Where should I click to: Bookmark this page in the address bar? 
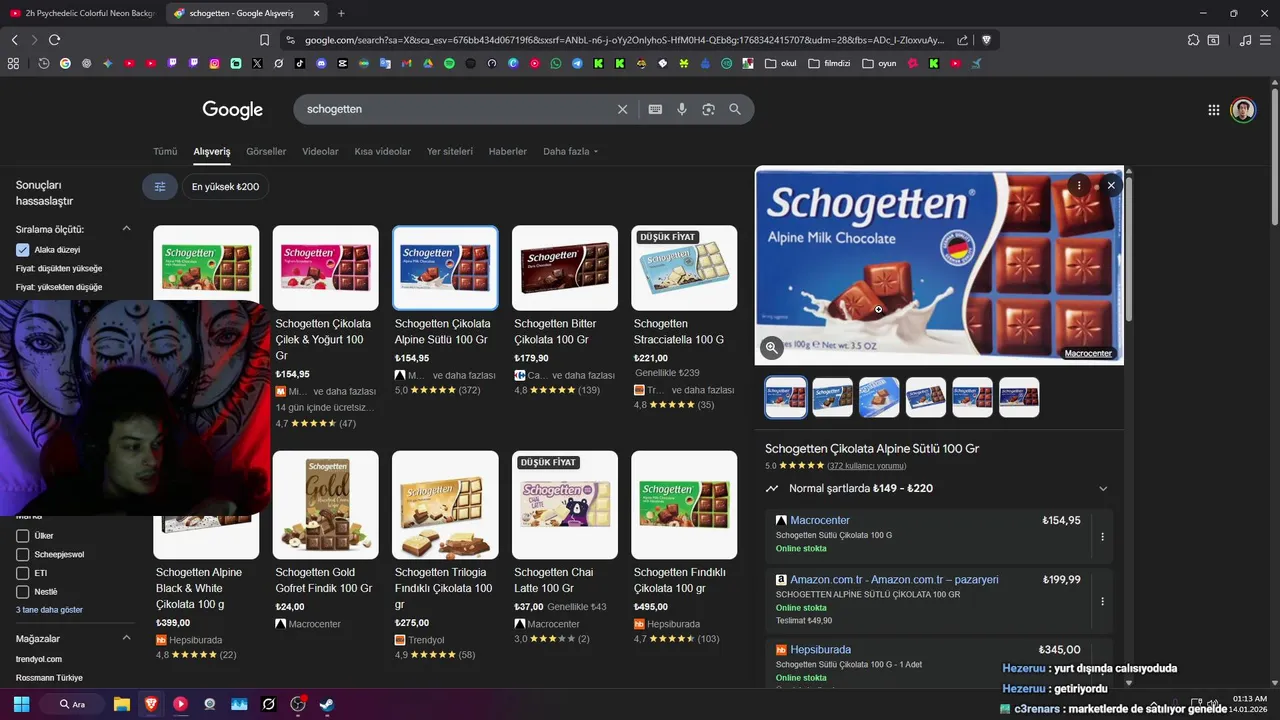(x=264, y=40)
